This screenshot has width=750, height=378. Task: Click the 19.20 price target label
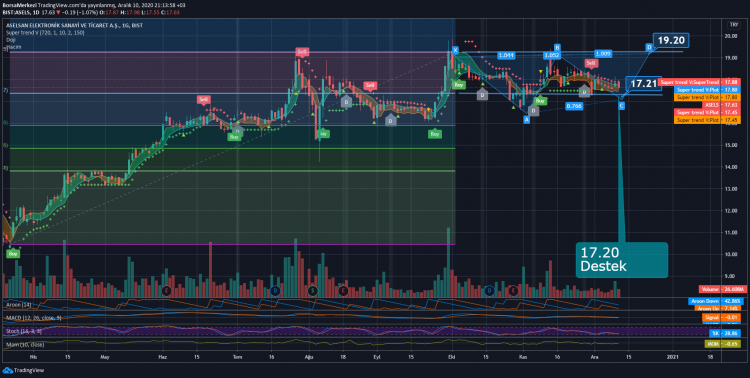point(671,40)
